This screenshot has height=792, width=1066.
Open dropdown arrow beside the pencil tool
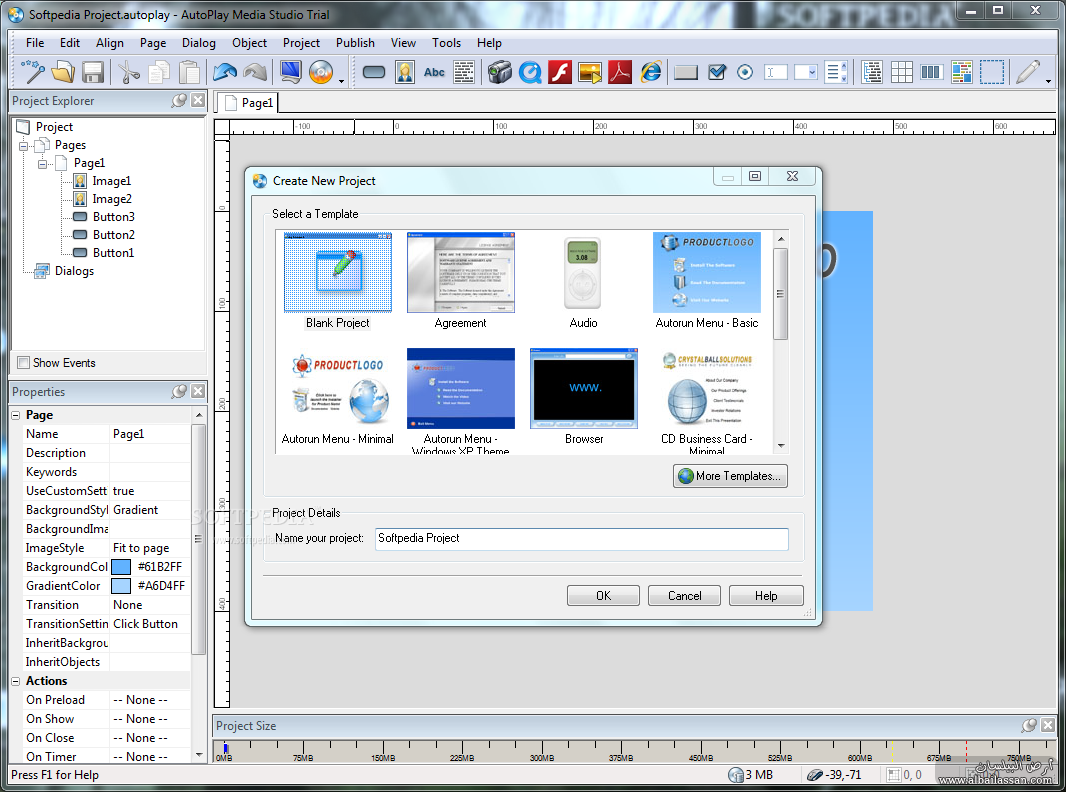(1048, 81)
